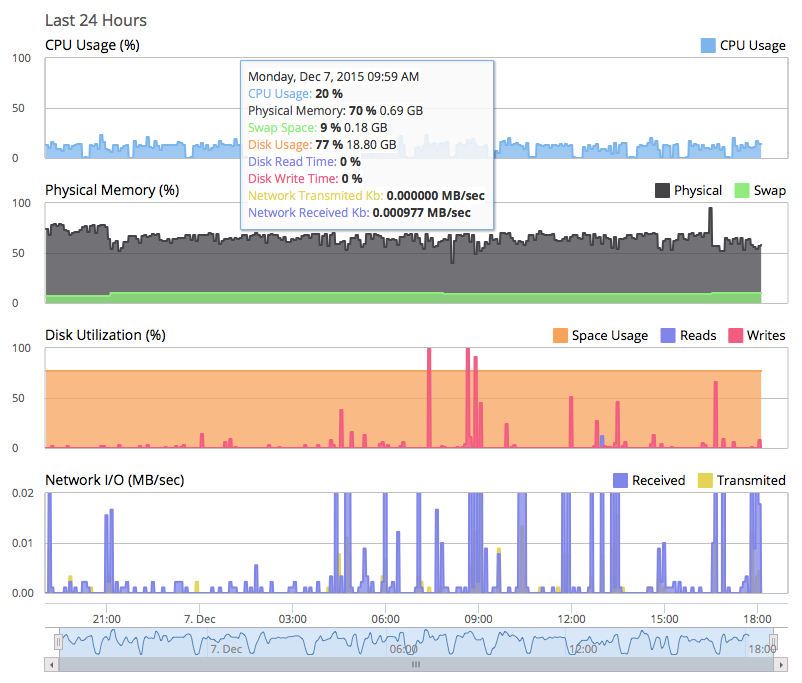Screen dimensions: 802x683
Task: Click the pink Writes legend swatch
Action: (x=733, y=335)
